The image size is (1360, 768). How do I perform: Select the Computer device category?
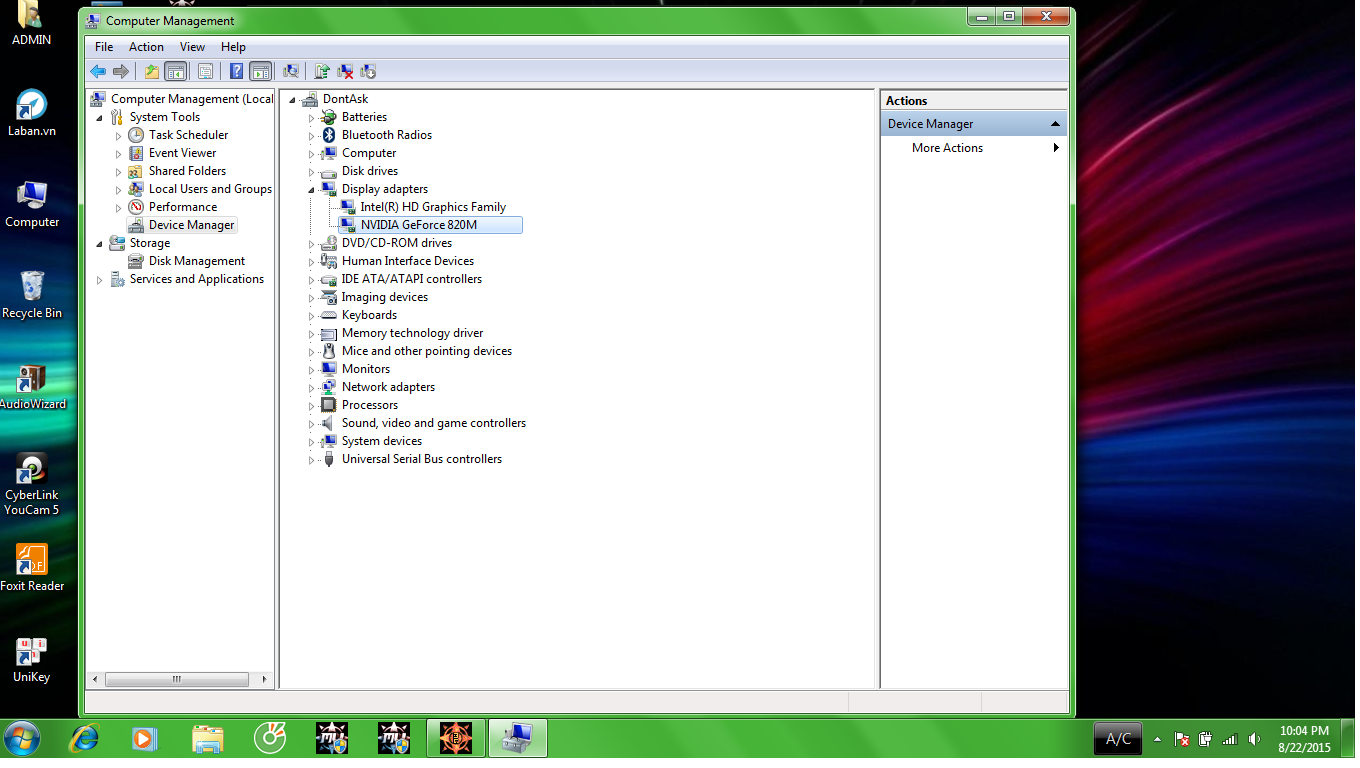(x=369, y=153)
